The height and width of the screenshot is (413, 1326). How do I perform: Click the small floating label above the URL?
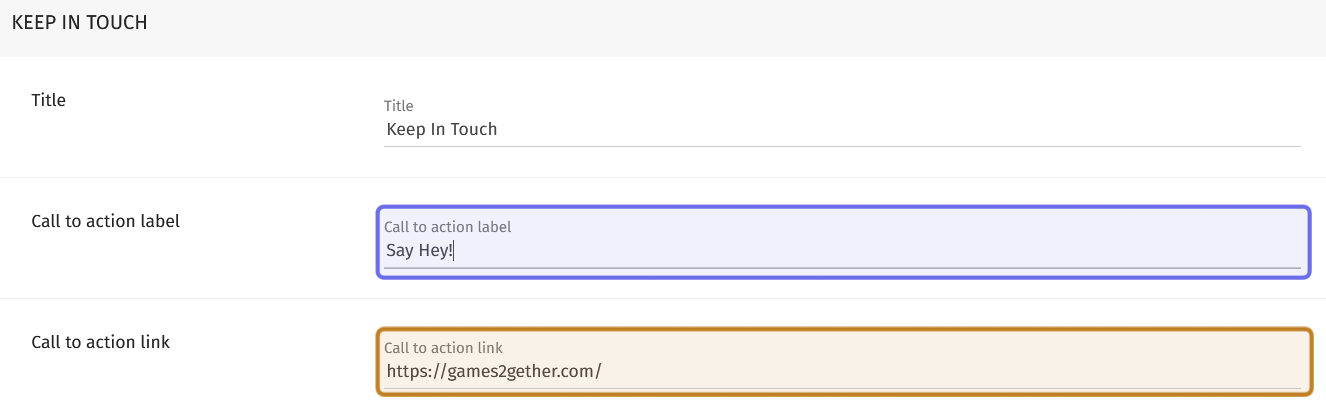click(x=443, y=348)
